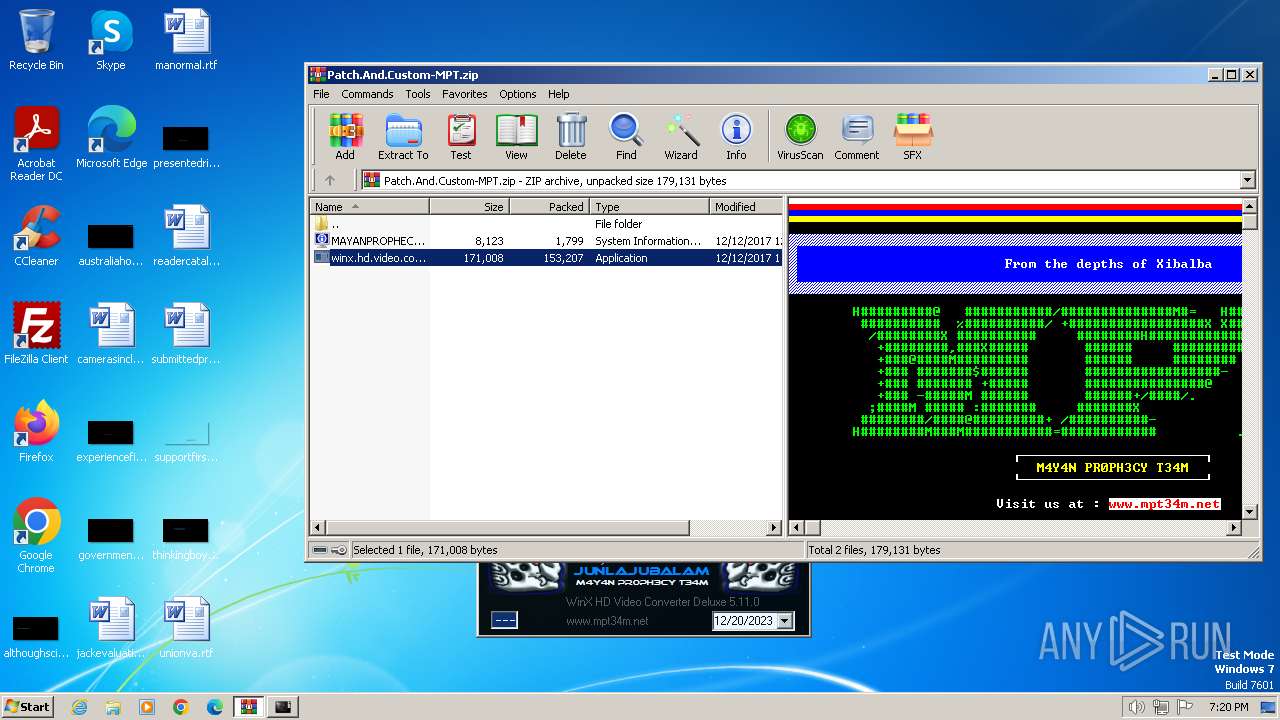Expand the archive path dropdown
1280x720 pixels.
pos(1247,181)
